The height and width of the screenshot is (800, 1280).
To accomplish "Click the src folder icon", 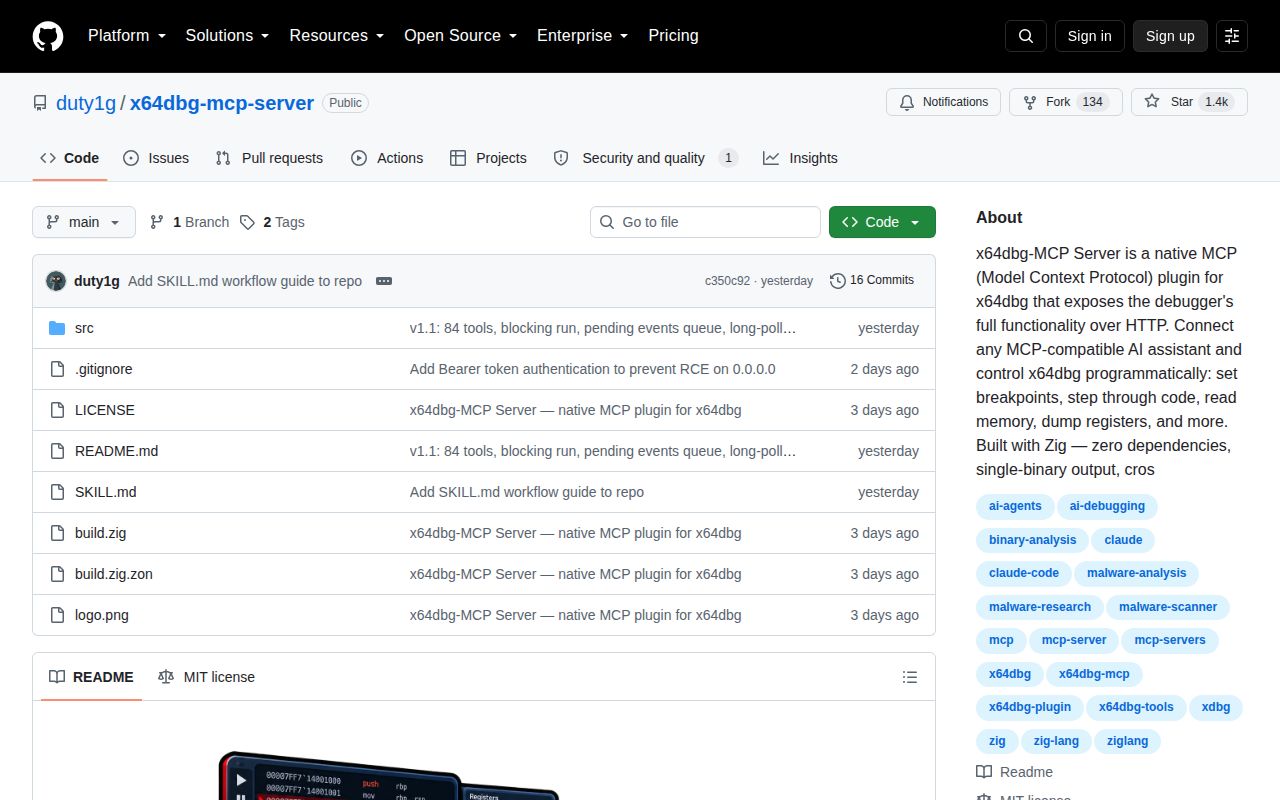I will click(57, 328).
